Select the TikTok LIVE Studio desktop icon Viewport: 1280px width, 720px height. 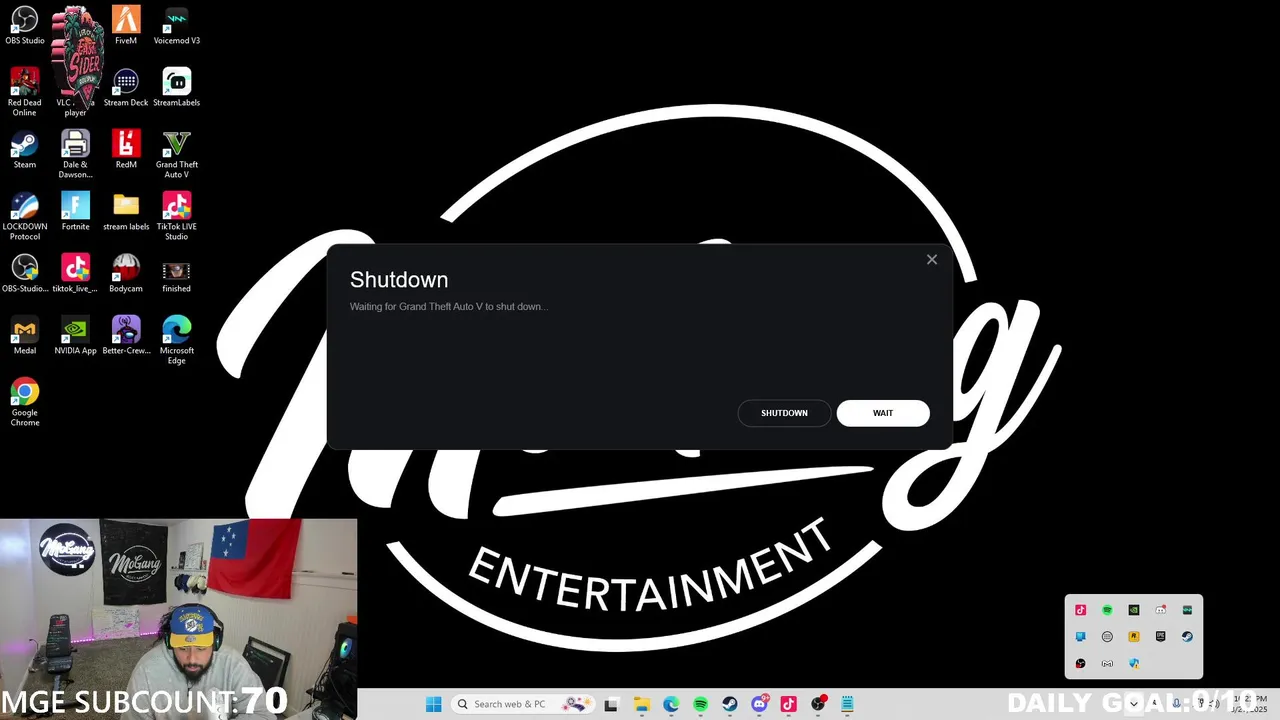[x=177, y=216]
